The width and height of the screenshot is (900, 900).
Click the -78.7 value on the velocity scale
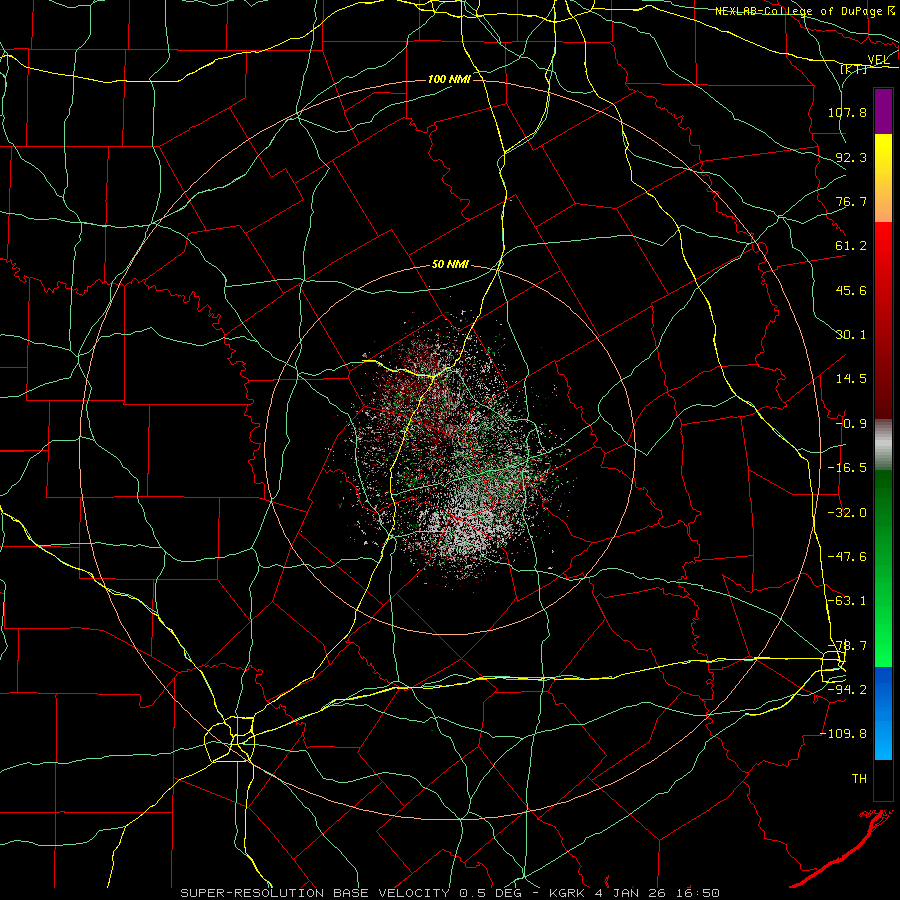tap(847, 646)
